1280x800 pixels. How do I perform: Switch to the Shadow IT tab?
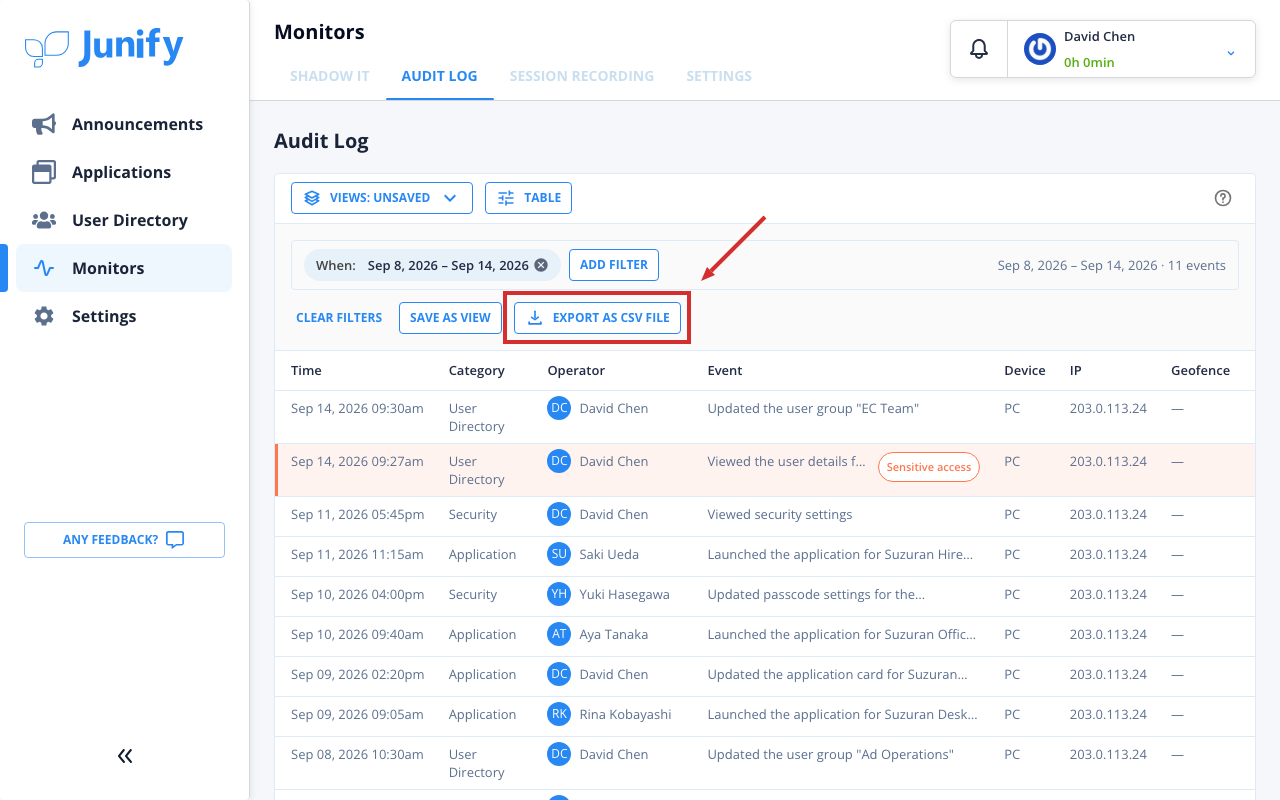[330, 76]
